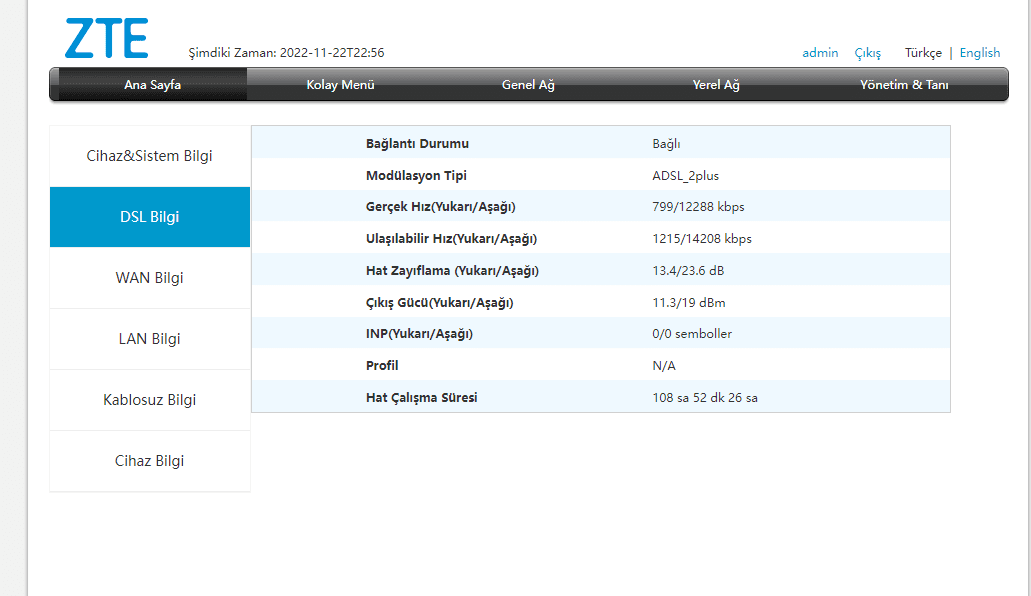View Kablosuz Bilgi in the sidebar
The height and width of the screenshot is (596, 1031).
(x=150, y=400)
